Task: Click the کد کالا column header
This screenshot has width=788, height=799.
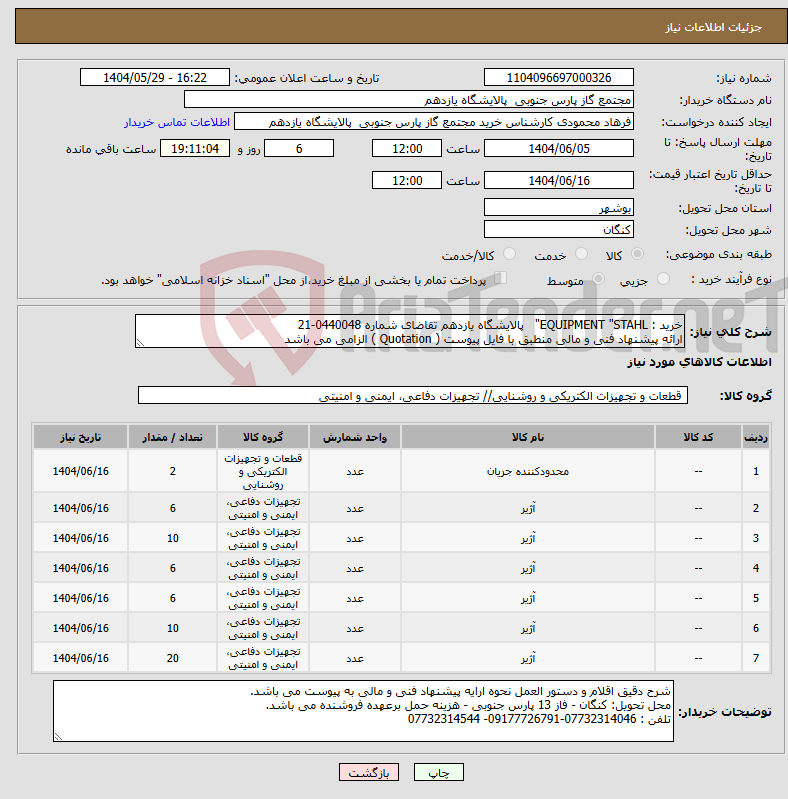Action: [x=698, y=437]
